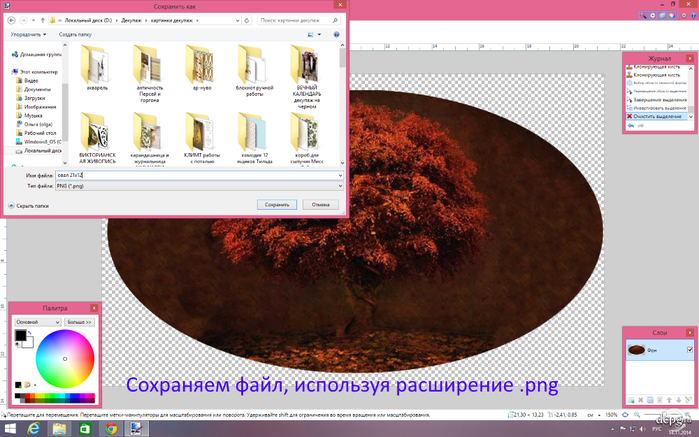Refresh the folder view in Save dialog
Viewport: 699px width, 437px height.
247,20
